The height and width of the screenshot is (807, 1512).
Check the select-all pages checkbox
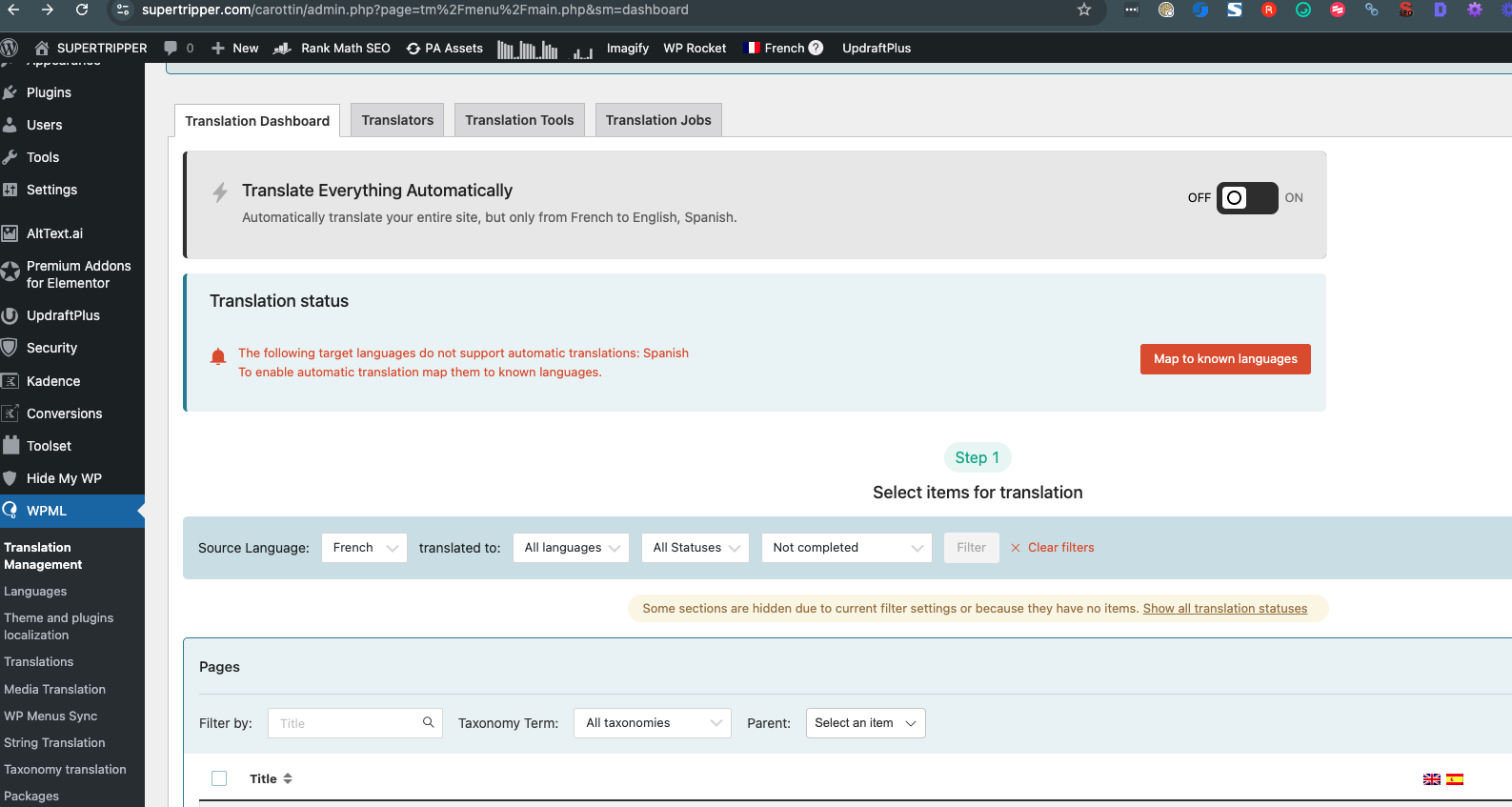point(219,778)
